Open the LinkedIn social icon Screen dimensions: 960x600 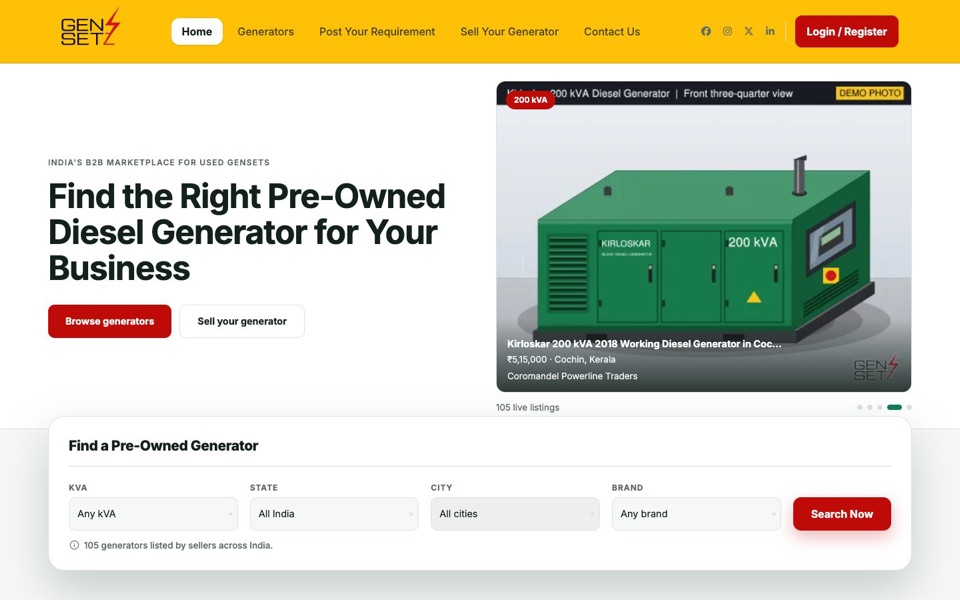pos(770,31)
